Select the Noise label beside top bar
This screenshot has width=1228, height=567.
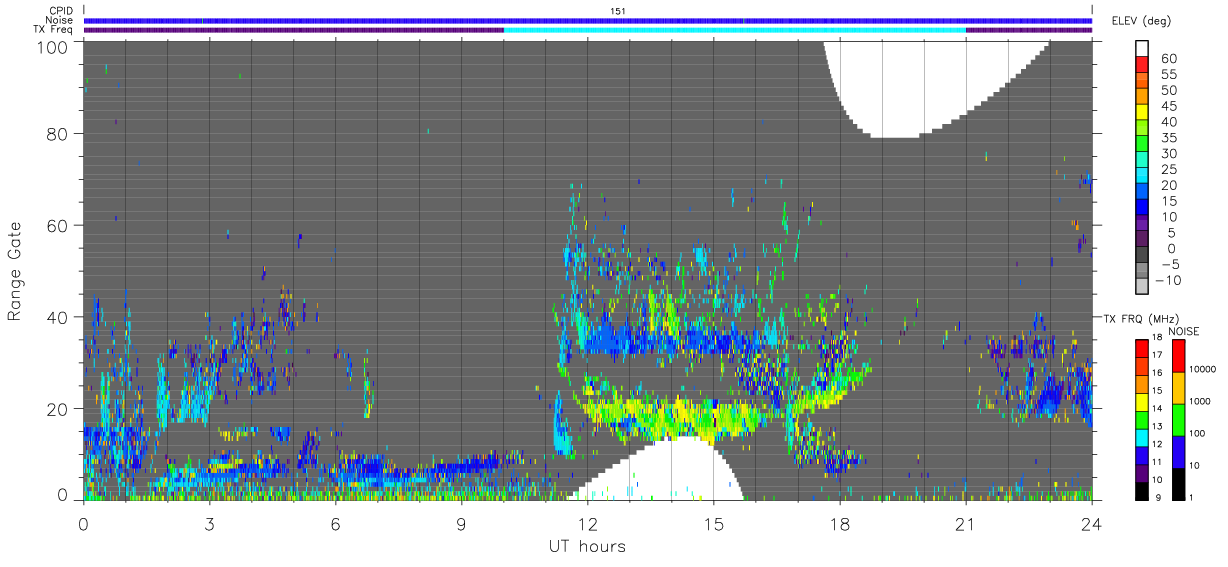[x=60, y=20]
